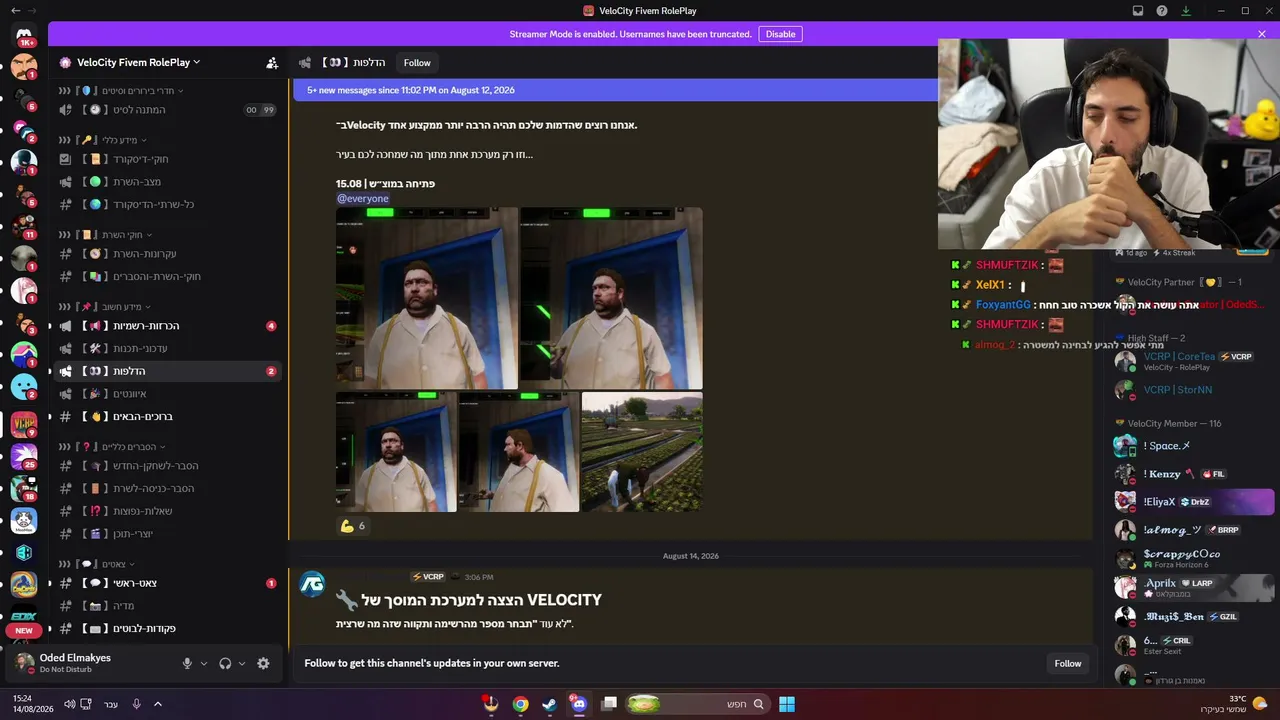This screenshot has height=720, width=1280.
Task: Disable Streamer Mode from the banner
Action: pyautogui.click(x=780, y=34)
